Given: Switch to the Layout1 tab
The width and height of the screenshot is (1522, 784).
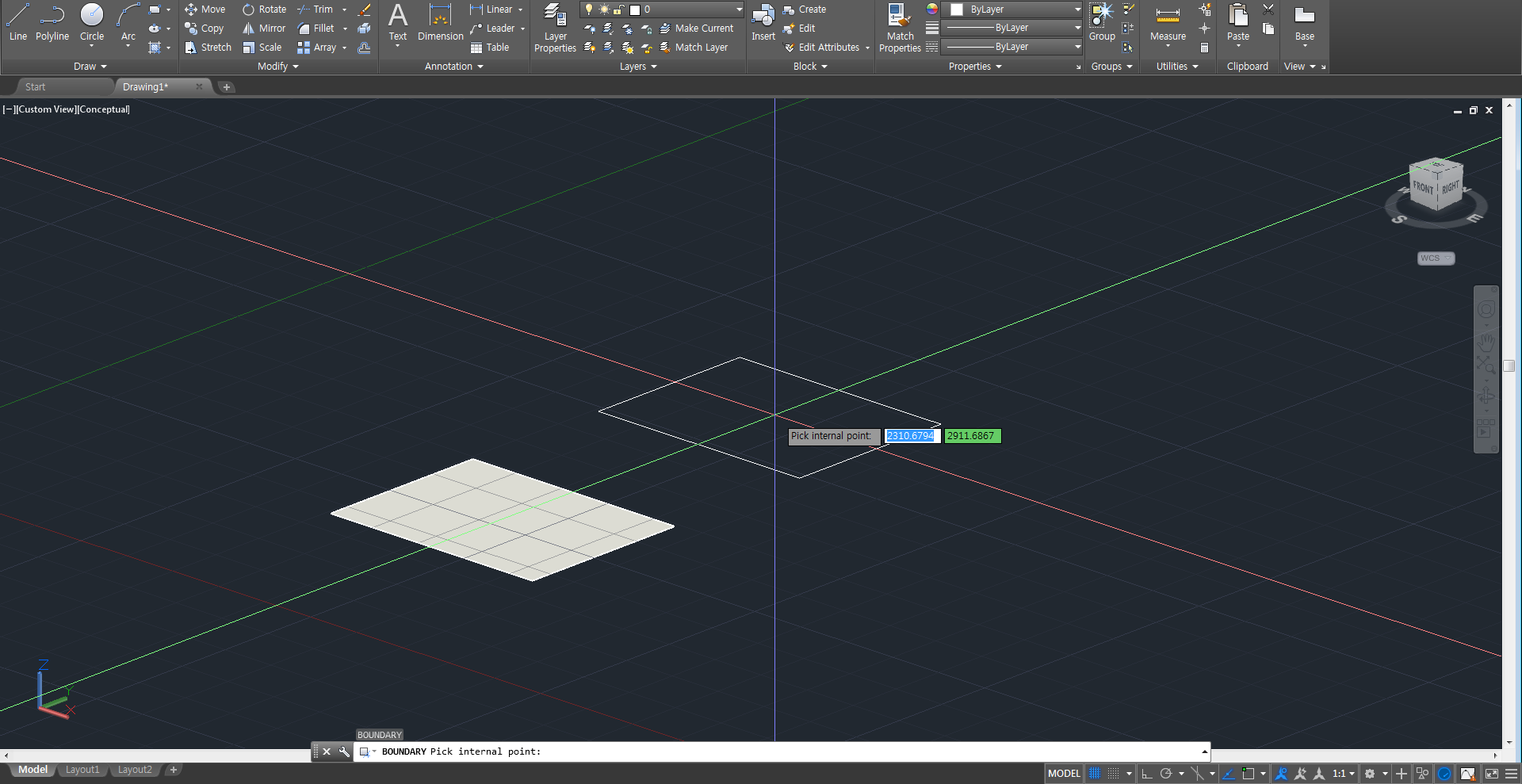Looking at the screenshot, I should pyautogui.click(x=82, y=770).
